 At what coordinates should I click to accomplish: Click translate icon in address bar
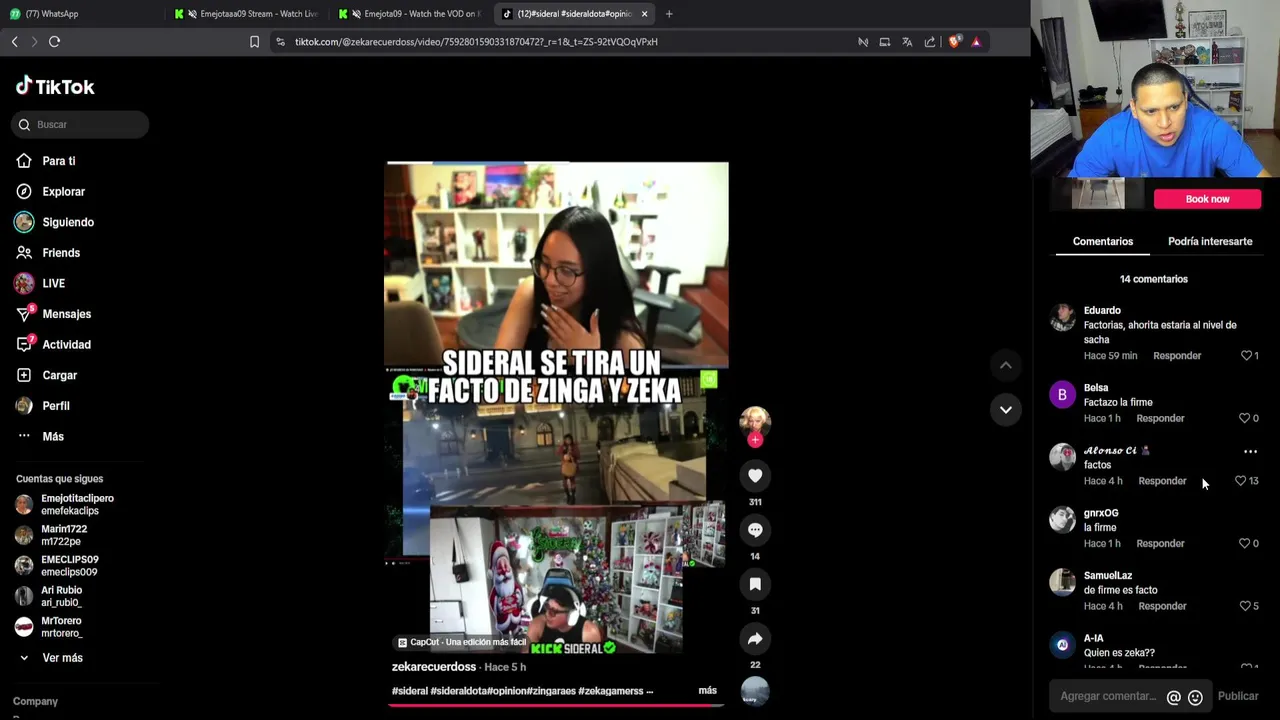click(x=907, y=42)
